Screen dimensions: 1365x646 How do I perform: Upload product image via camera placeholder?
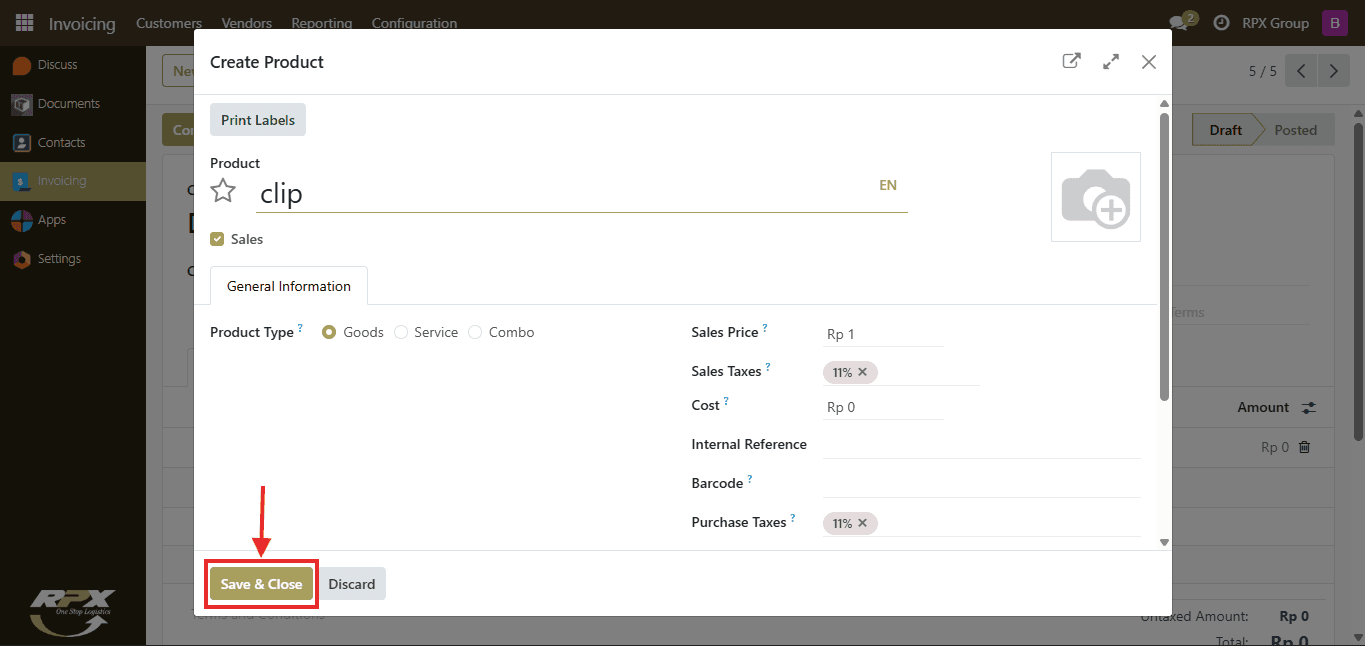[x=1096, y=197]
